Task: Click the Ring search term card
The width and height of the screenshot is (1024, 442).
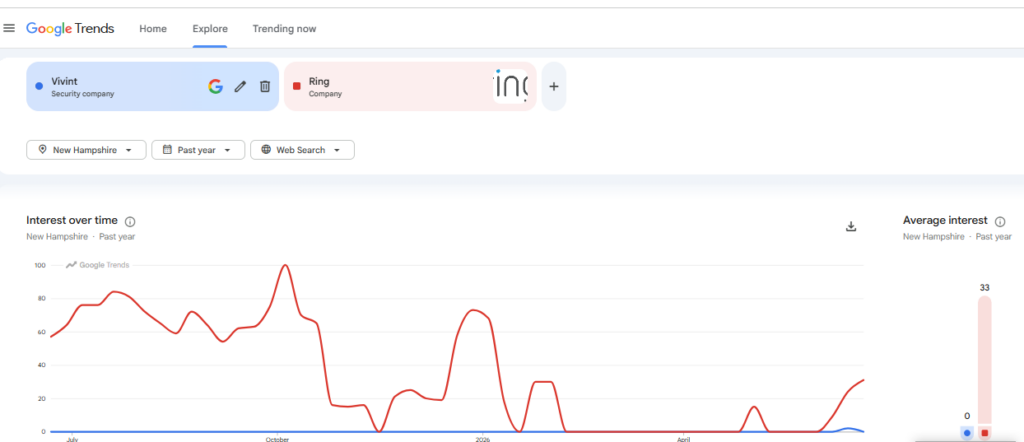Action: coord(410,86)
